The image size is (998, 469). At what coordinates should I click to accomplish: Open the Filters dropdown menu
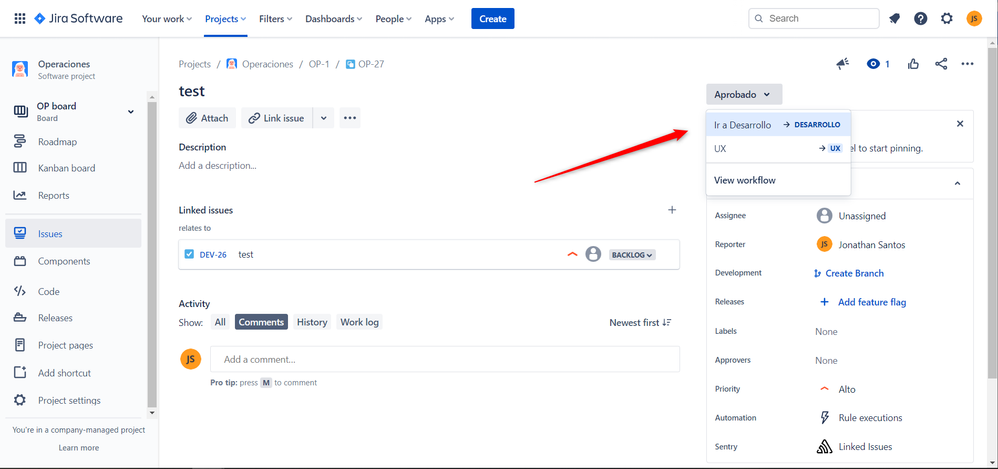(276, 18)
